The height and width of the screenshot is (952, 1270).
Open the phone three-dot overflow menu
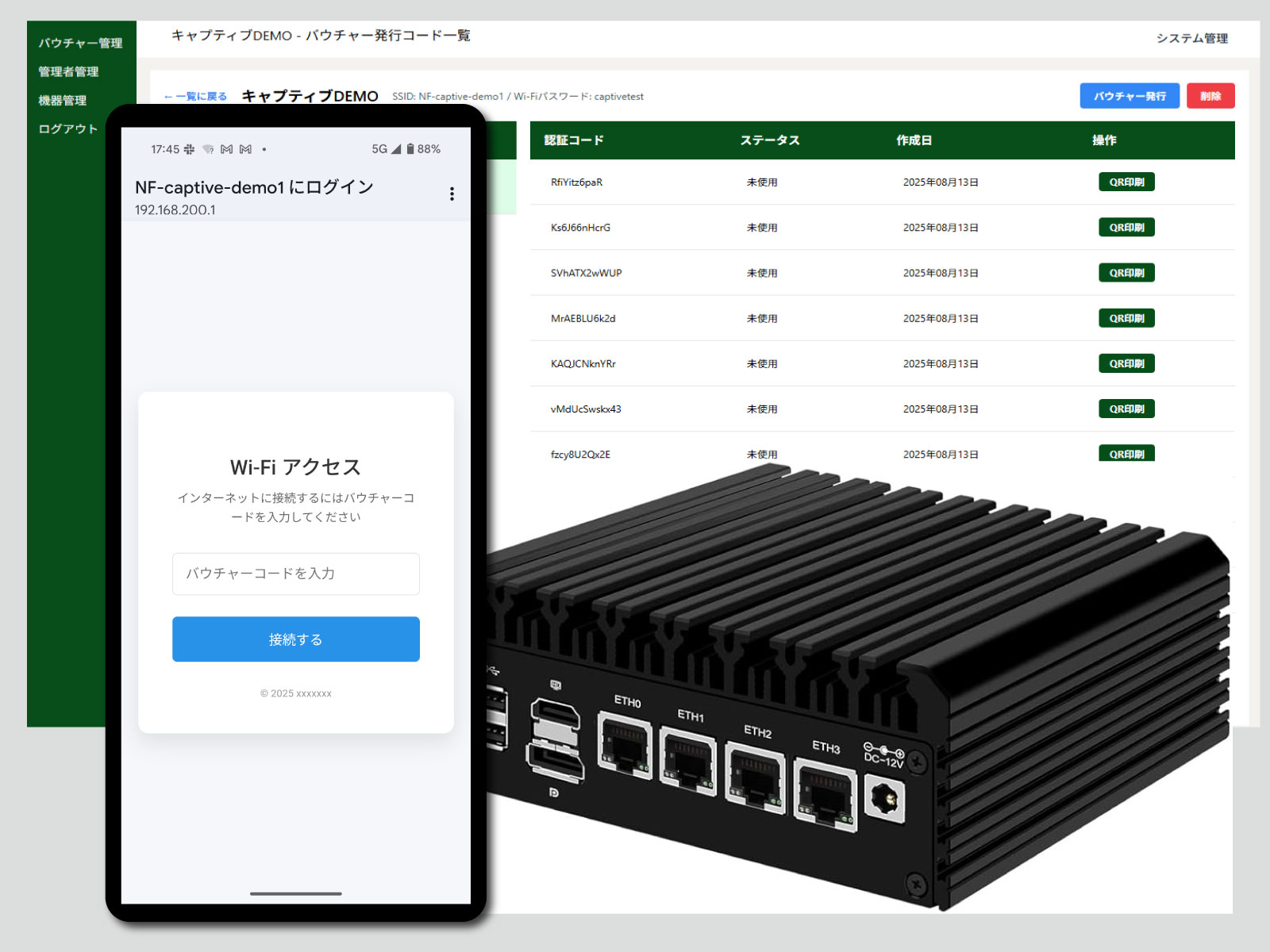452,194
